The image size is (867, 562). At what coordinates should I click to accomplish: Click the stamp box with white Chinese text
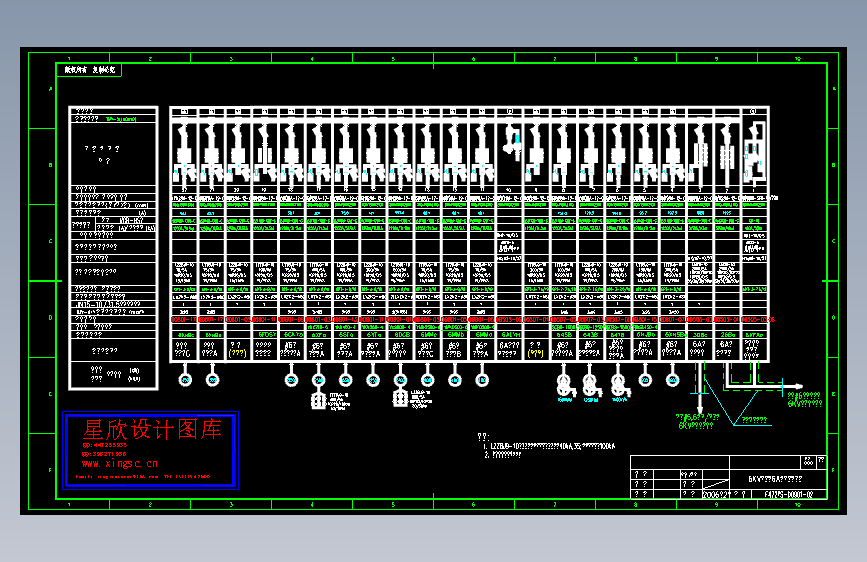pos(88,70)
